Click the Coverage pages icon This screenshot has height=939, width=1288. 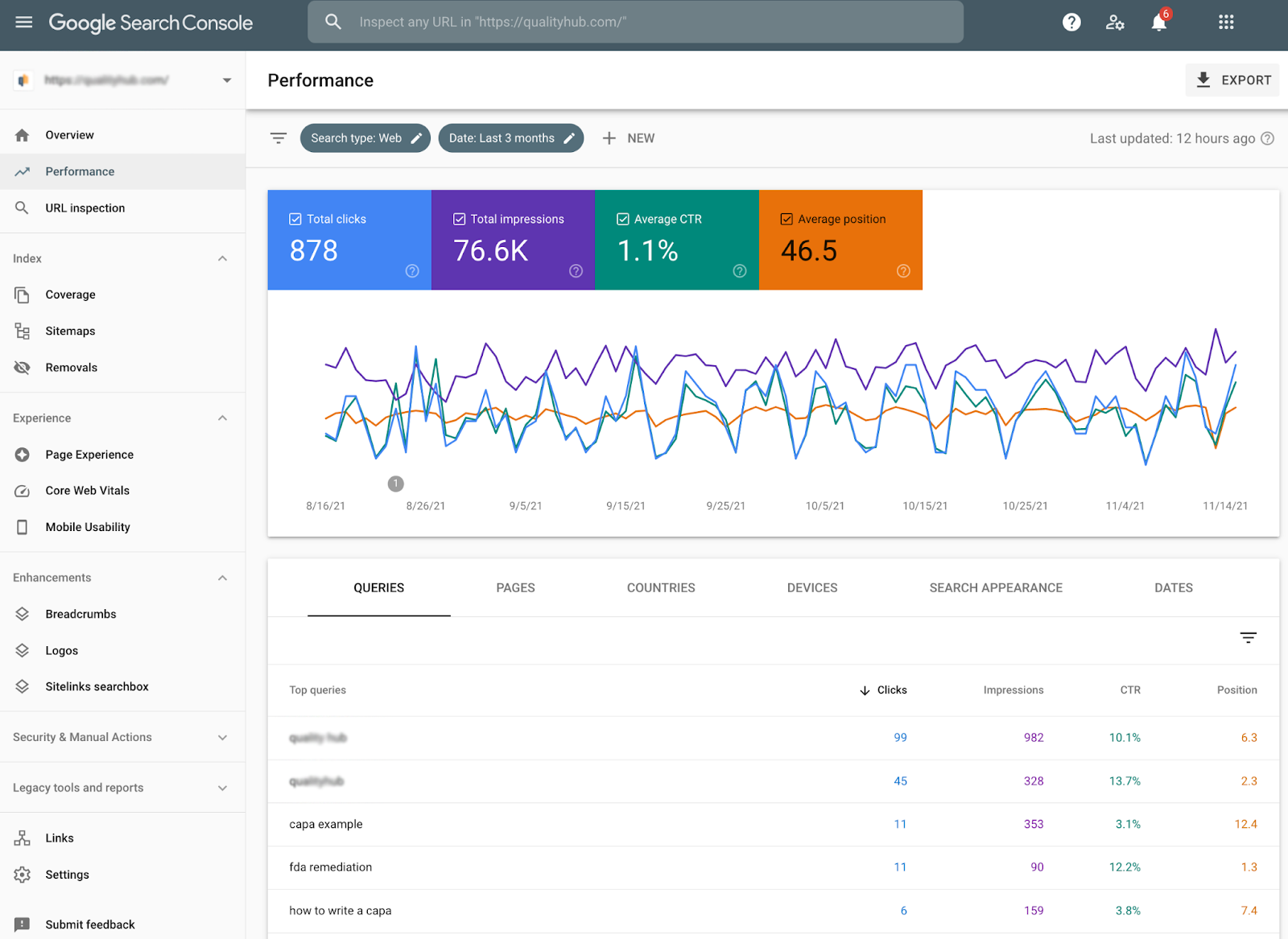click(23, 294)
